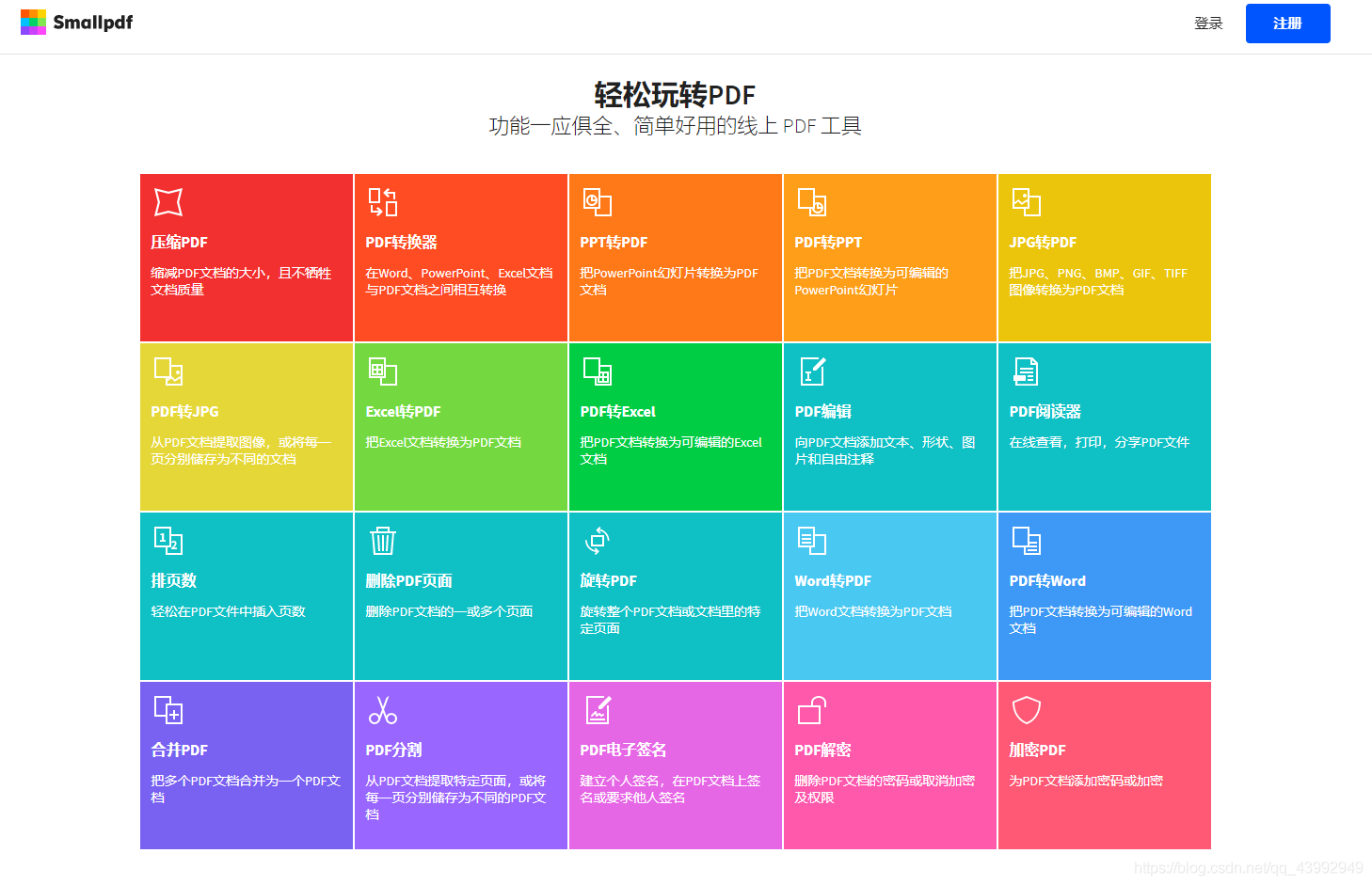Select the 旋转PDF rotate icon
This screenshot has width=1372, height=885.
(x=598, y=541)
